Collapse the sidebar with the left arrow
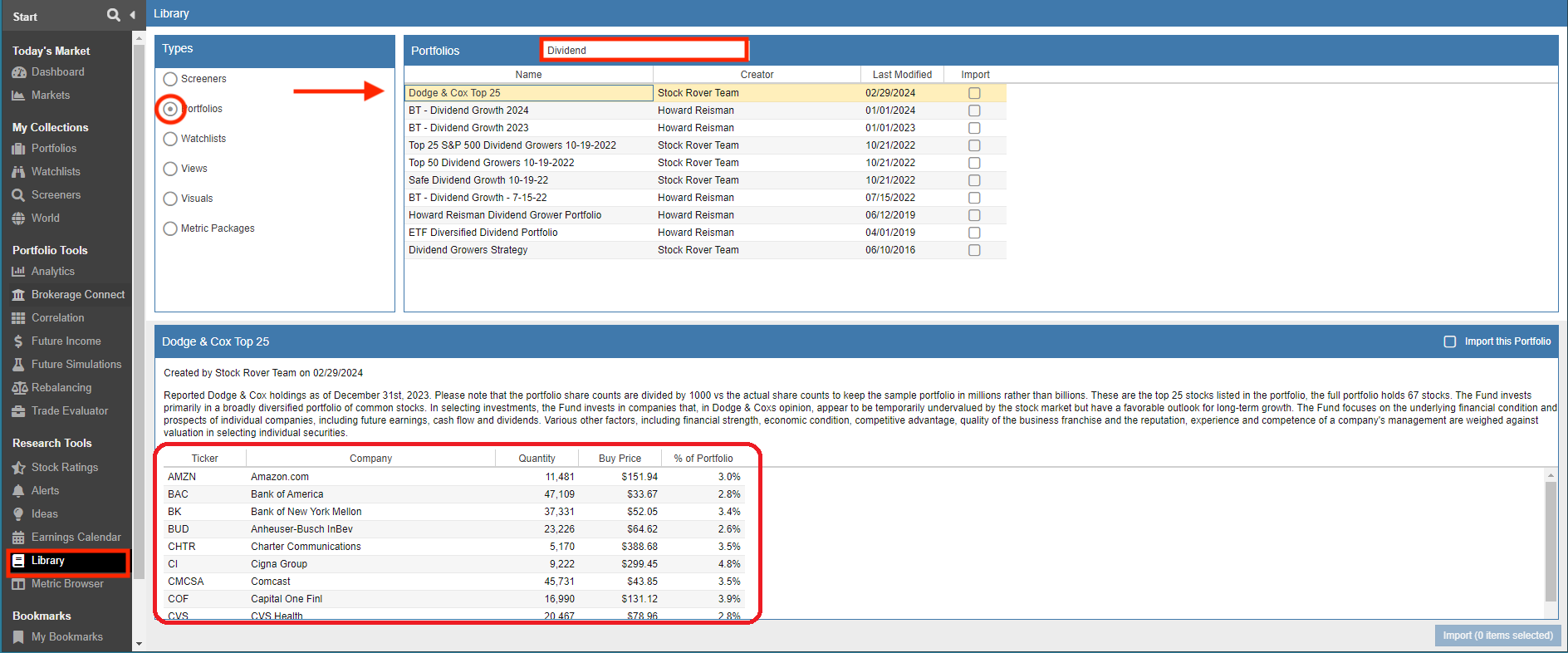 [133, 15]
